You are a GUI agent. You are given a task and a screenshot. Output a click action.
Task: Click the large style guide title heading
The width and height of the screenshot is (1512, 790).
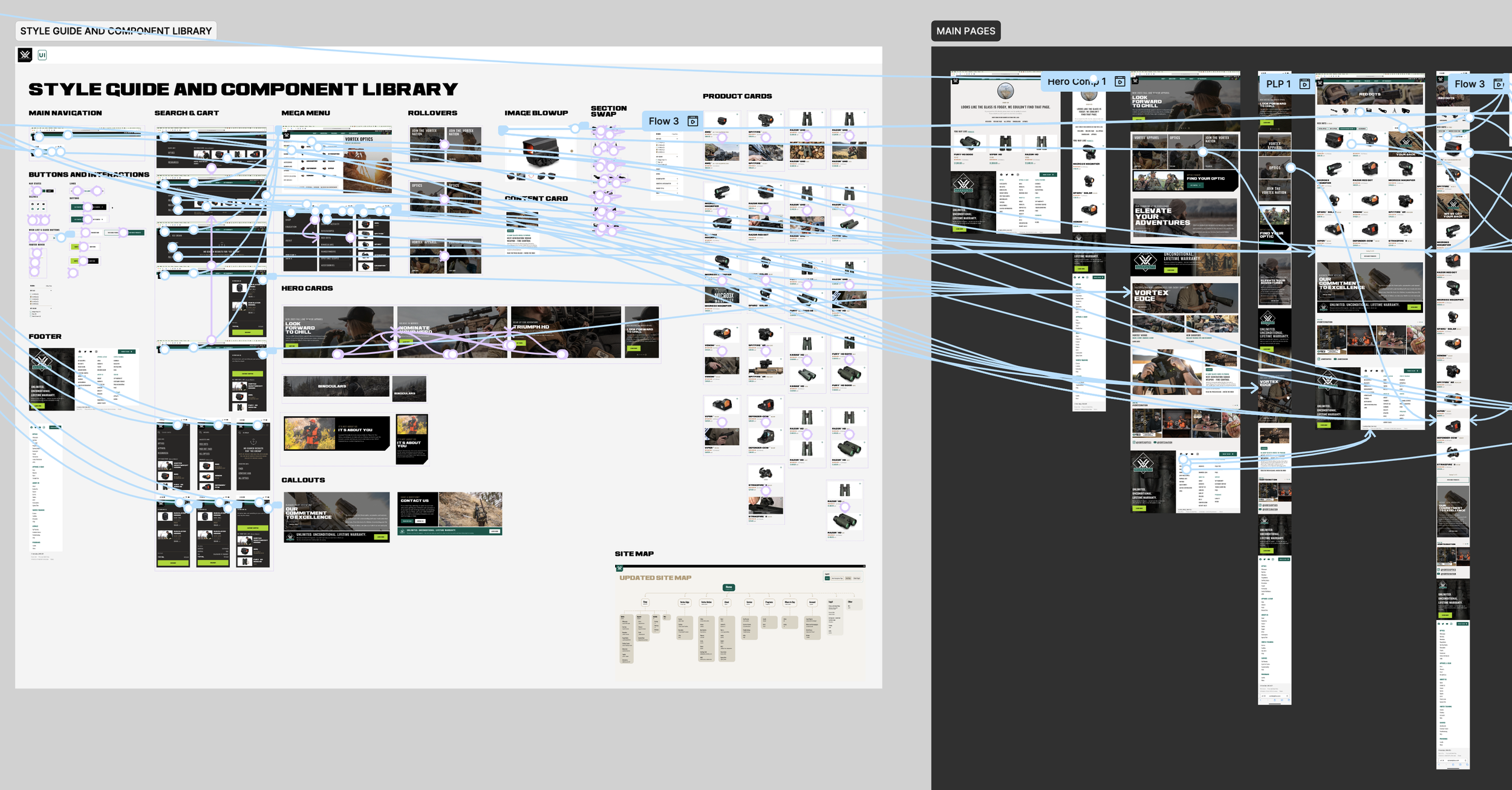pyautogui.click(x=243, y=90)
